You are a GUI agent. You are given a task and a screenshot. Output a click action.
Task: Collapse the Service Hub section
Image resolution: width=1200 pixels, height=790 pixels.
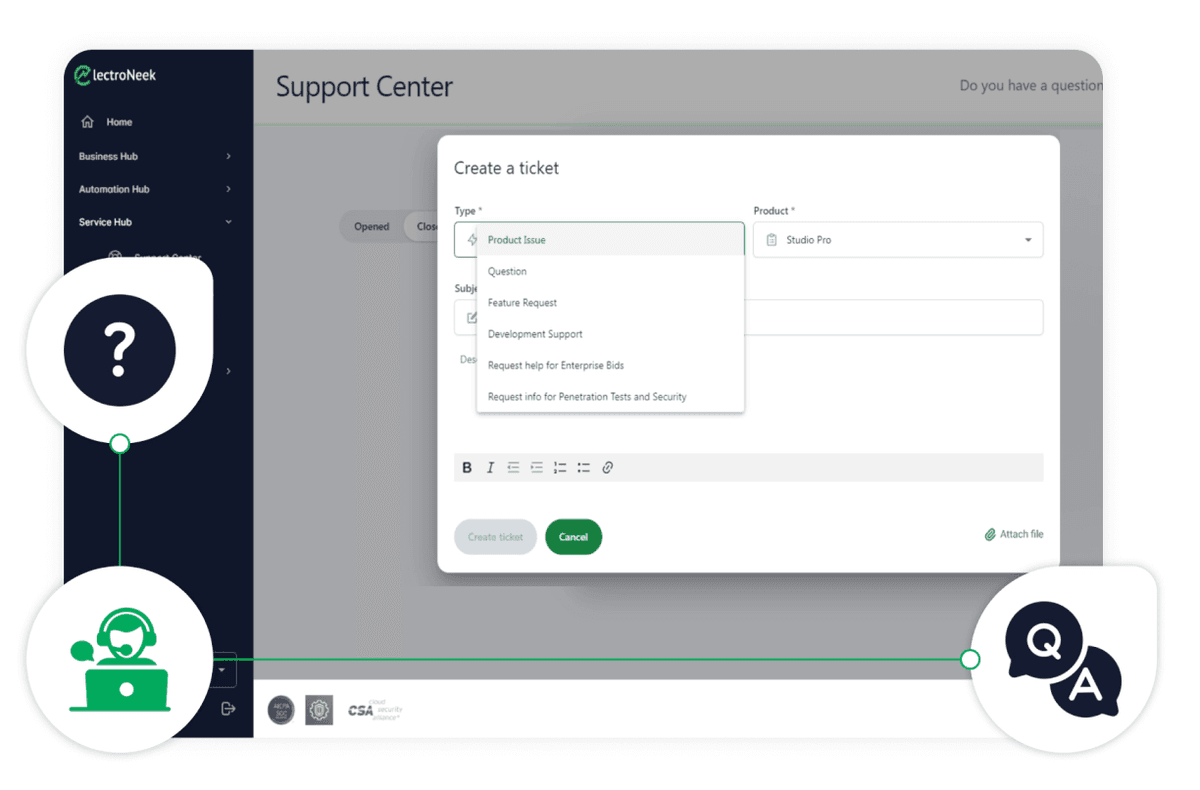[155, 222]
